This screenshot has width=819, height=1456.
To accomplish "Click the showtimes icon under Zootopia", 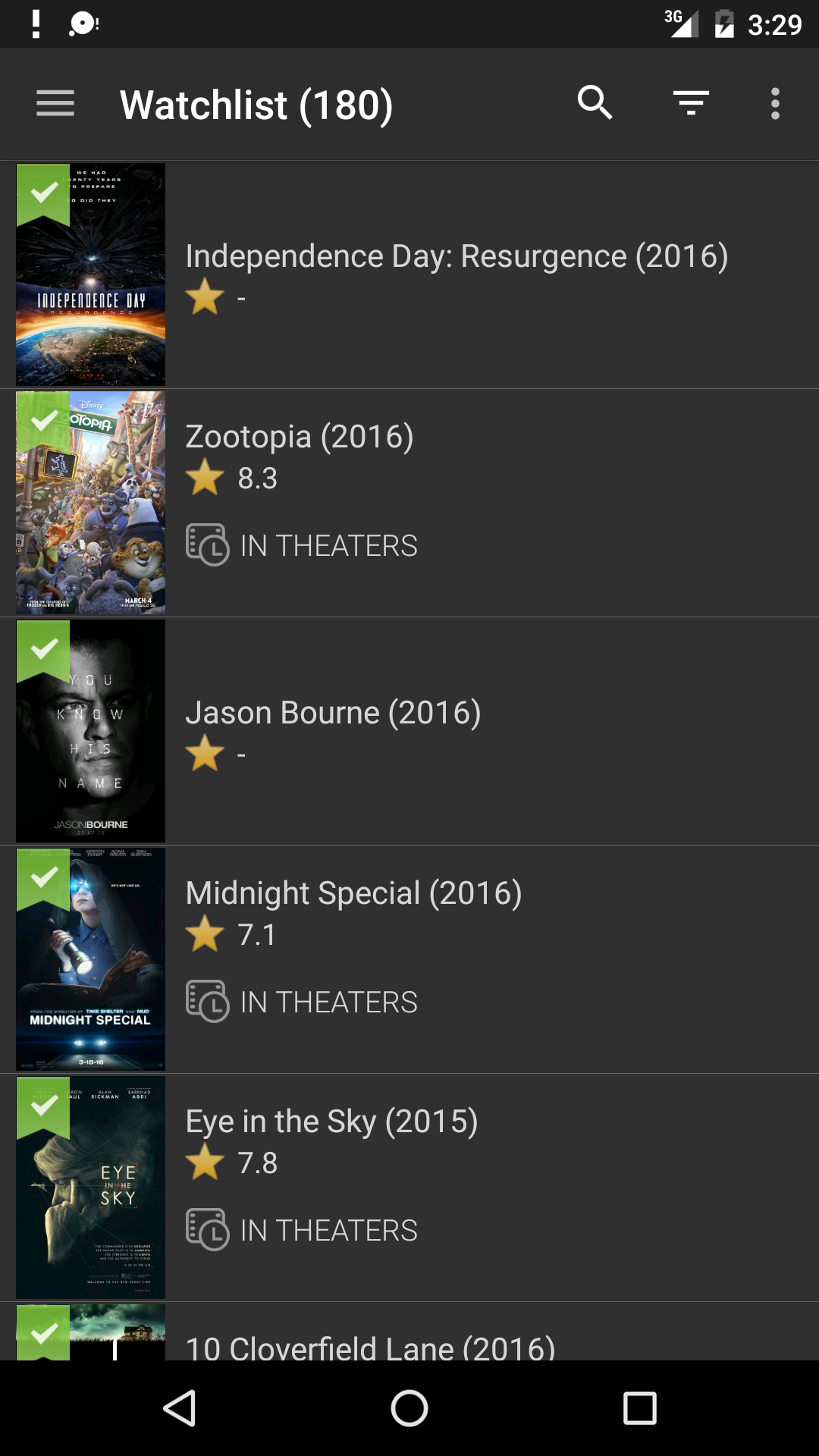I will 207,545.
